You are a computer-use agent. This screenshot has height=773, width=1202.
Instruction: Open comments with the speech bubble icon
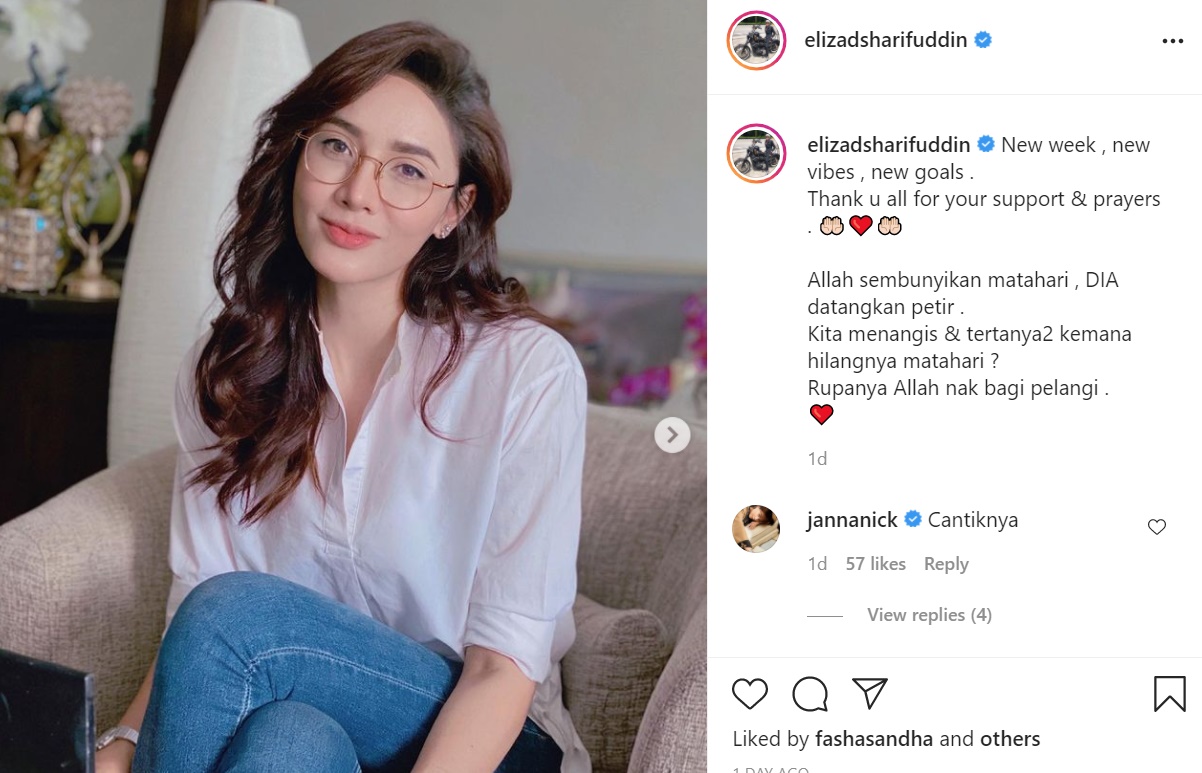click(x=810, y=694)
